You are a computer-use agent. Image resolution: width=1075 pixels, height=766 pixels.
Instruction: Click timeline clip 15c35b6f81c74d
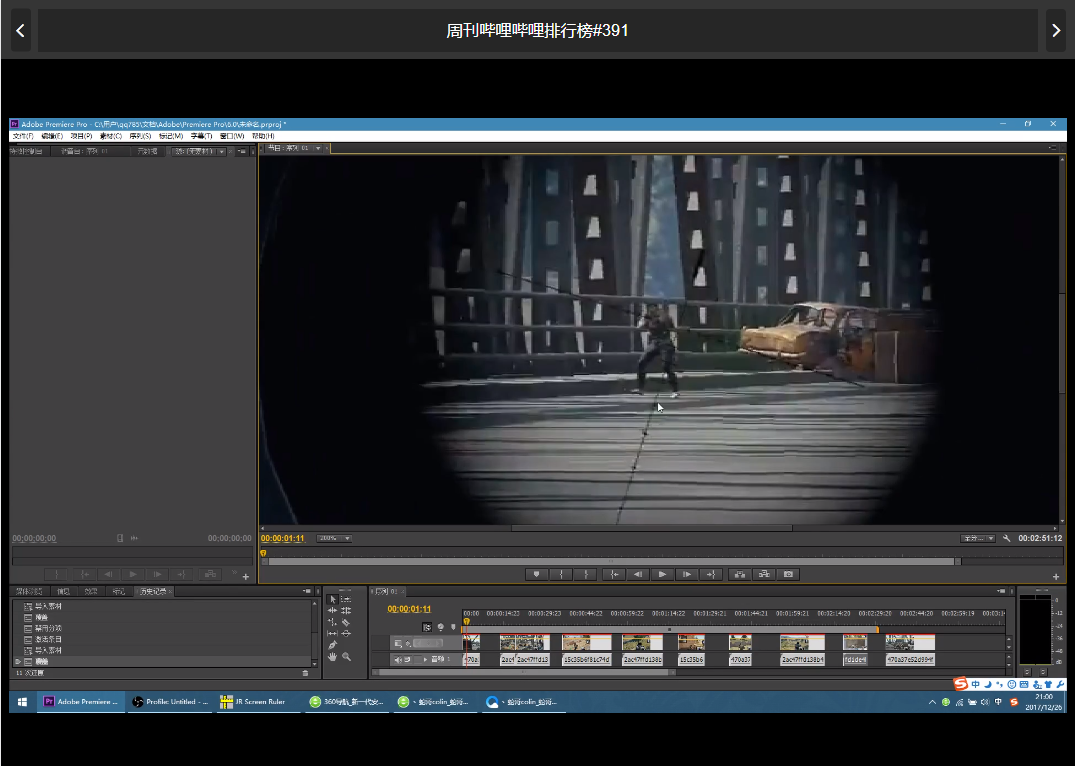(586, 660)
